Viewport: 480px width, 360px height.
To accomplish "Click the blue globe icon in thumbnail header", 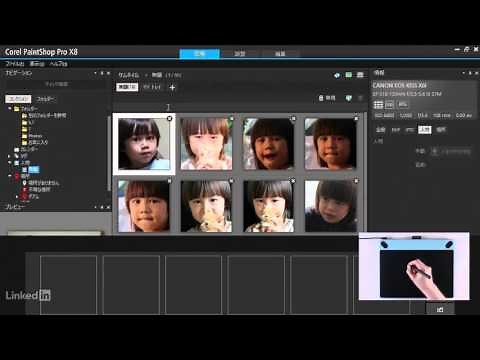I will tap(337, 75).
